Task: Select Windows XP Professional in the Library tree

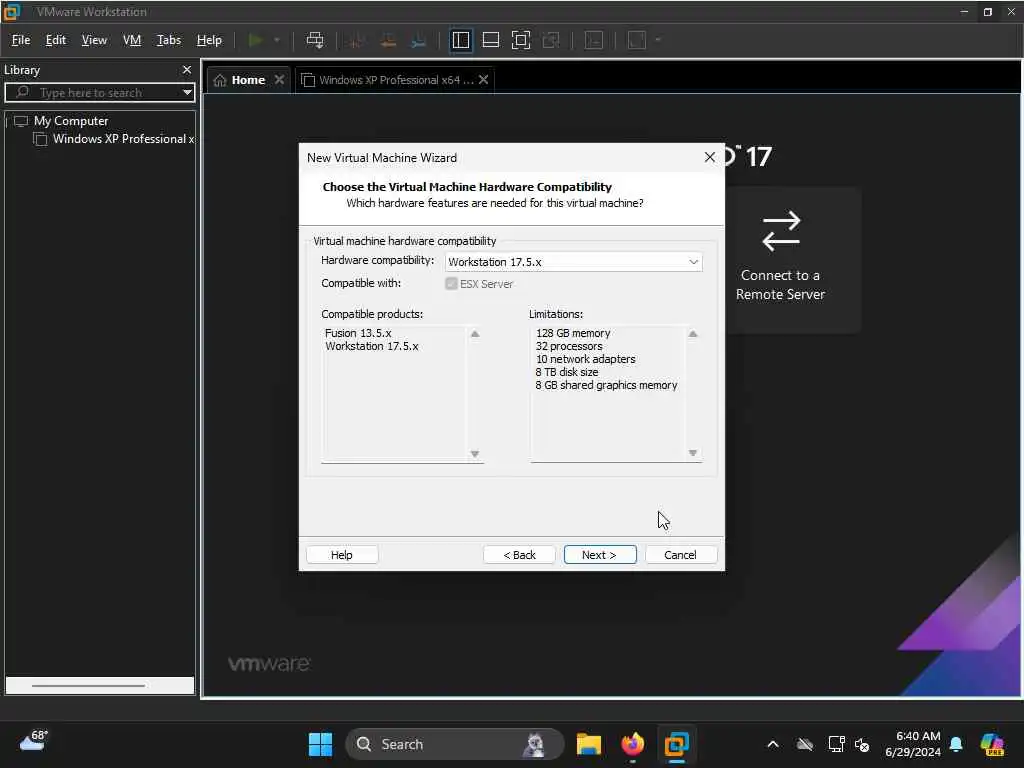Action: [123, 139]
